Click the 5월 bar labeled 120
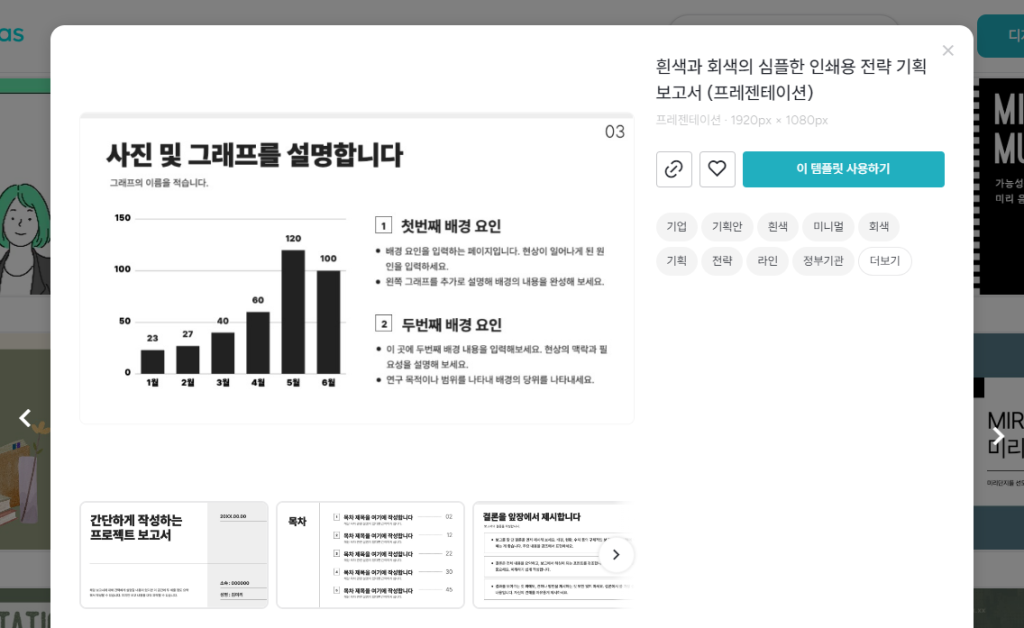 (293, 311)
